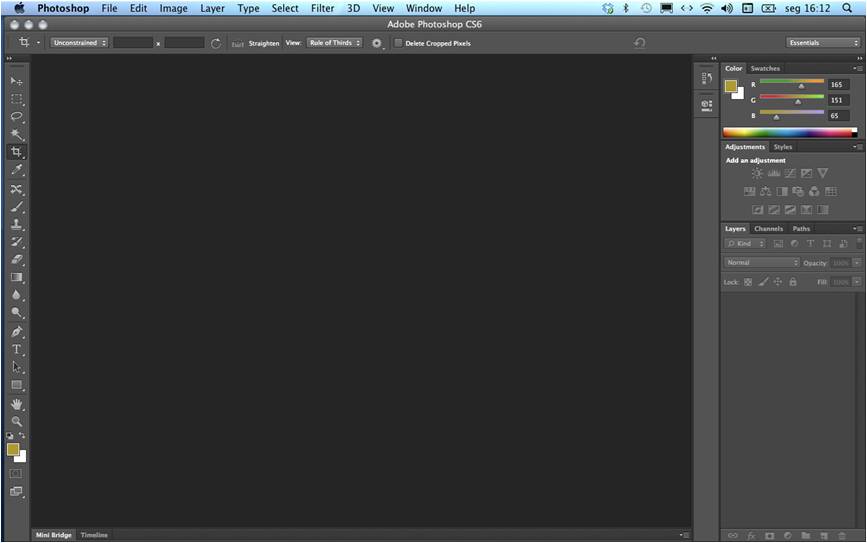Toggle lock image pixels

tap(763, 282)
